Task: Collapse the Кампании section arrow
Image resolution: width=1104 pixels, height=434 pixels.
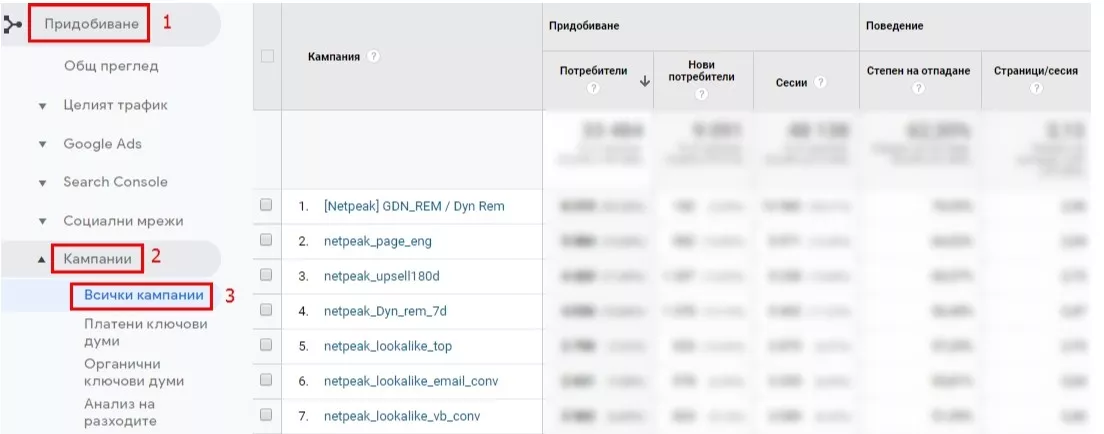Action: [x=42, y=260]
